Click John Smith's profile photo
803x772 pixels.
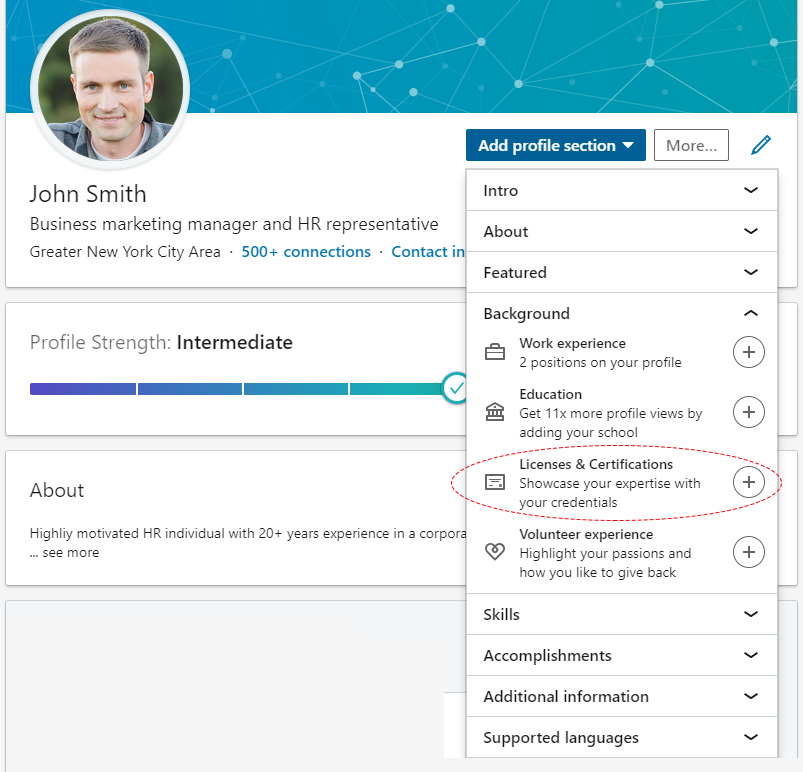pyautogui.click(x=110, y=89)
